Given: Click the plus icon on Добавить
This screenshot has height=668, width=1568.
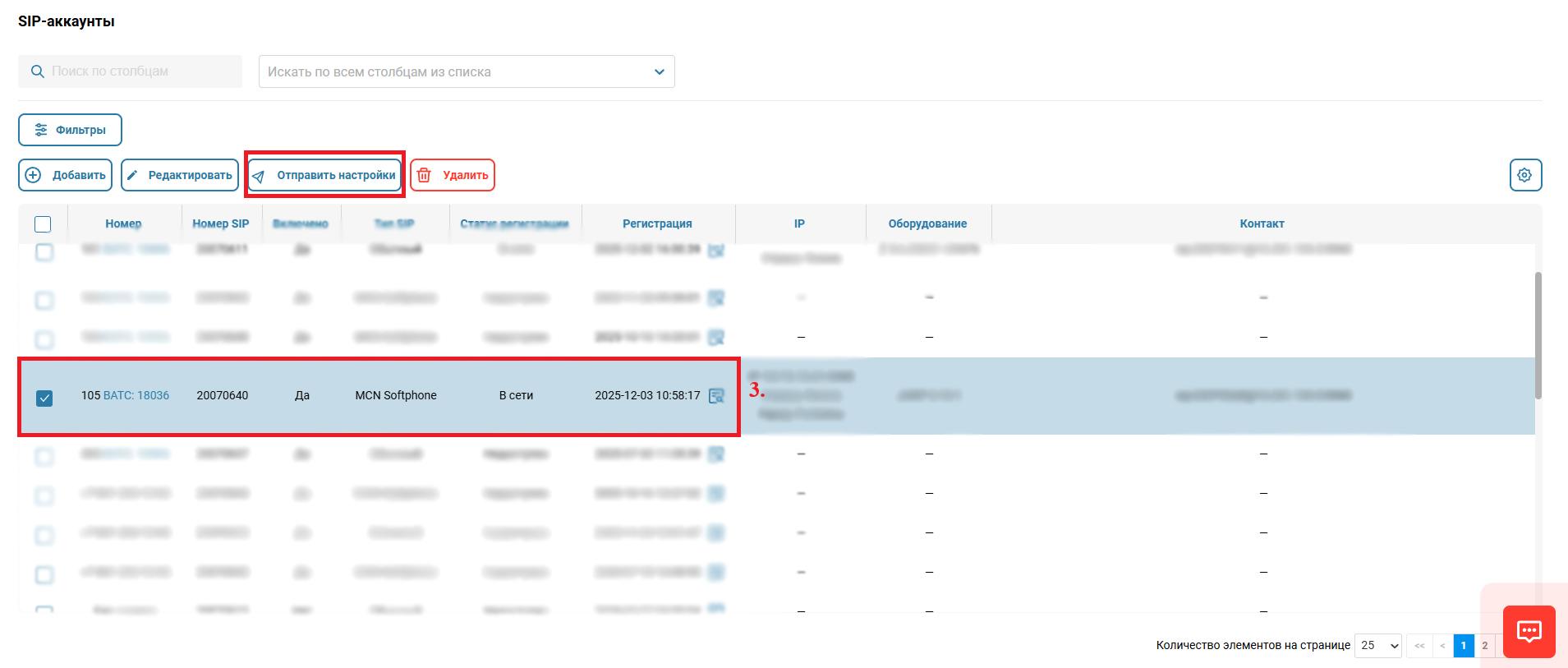Looking at the screenshot, I should point(33,175).
